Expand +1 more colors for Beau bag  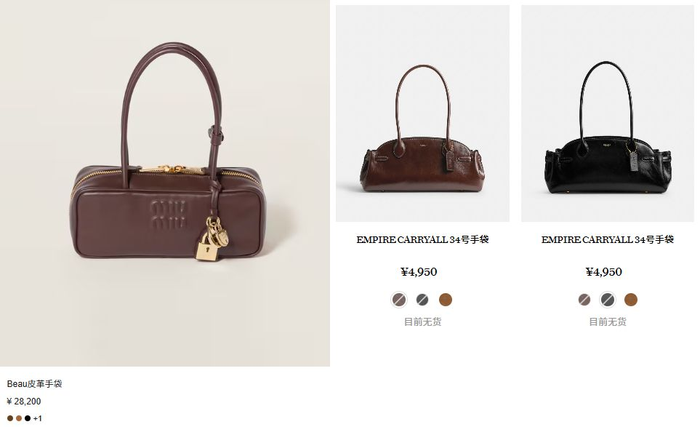[x=38, y=419]
